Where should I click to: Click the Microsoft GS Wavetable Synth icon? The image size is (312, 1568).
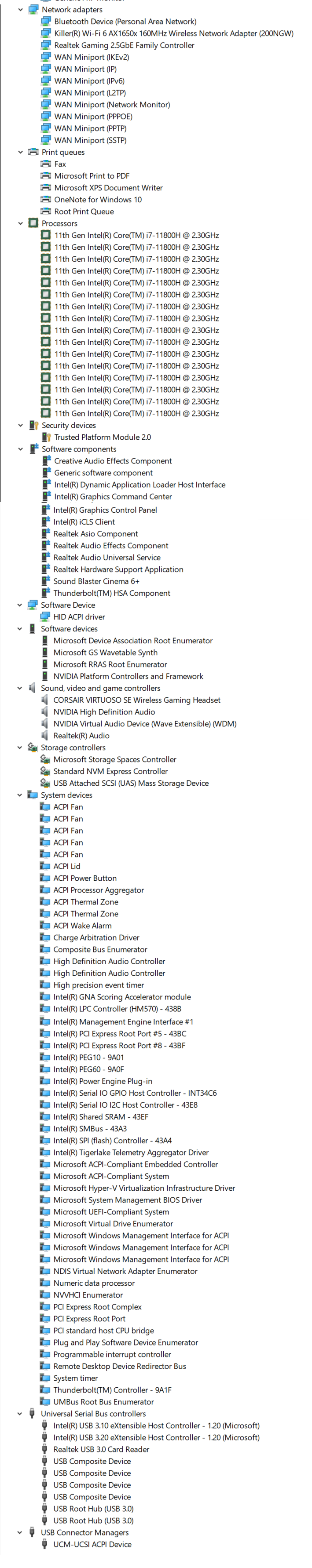[x=44, y=653]
